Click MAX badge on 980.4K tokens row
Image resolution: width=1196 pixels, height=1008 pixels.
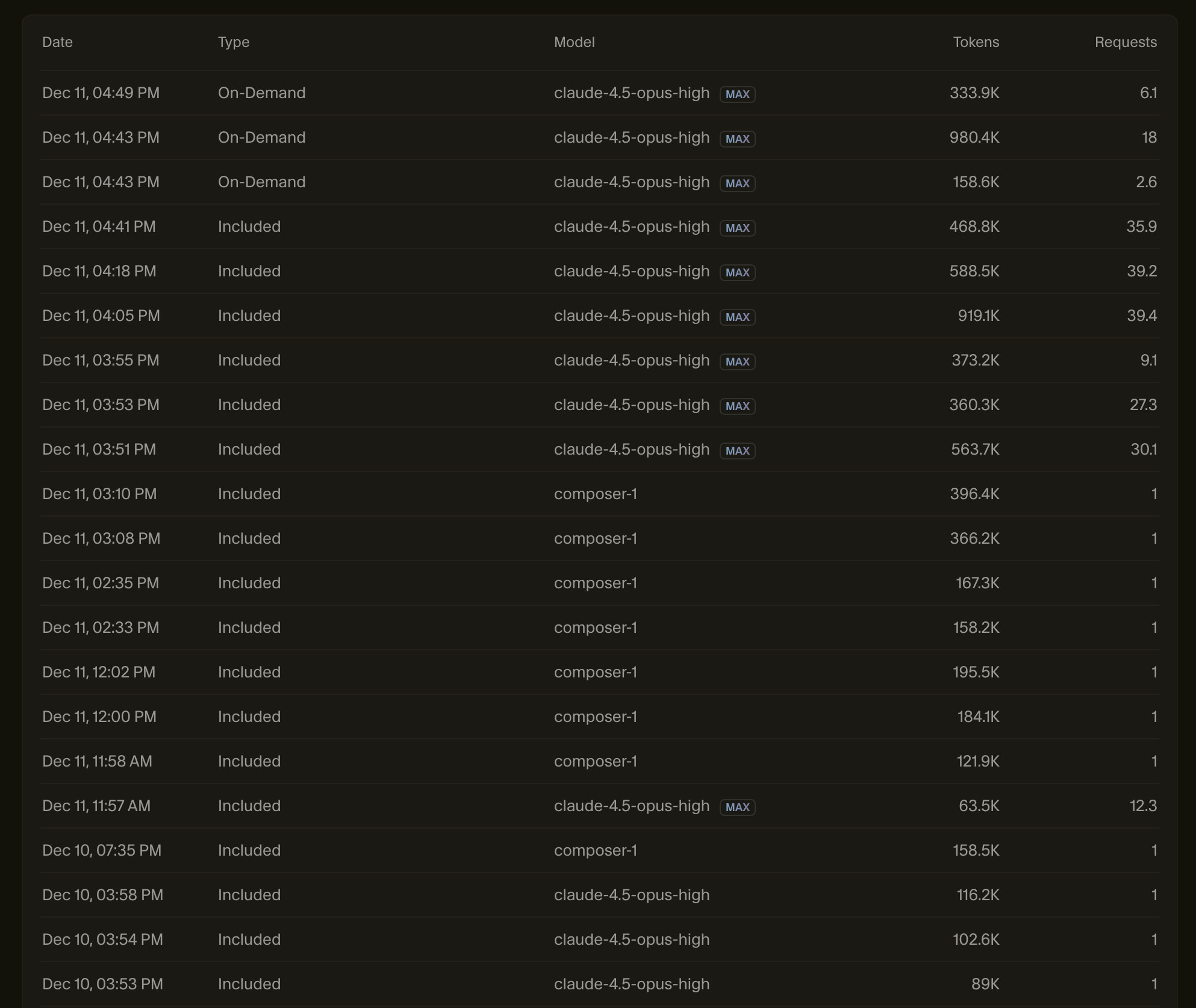tap(737, 139)
